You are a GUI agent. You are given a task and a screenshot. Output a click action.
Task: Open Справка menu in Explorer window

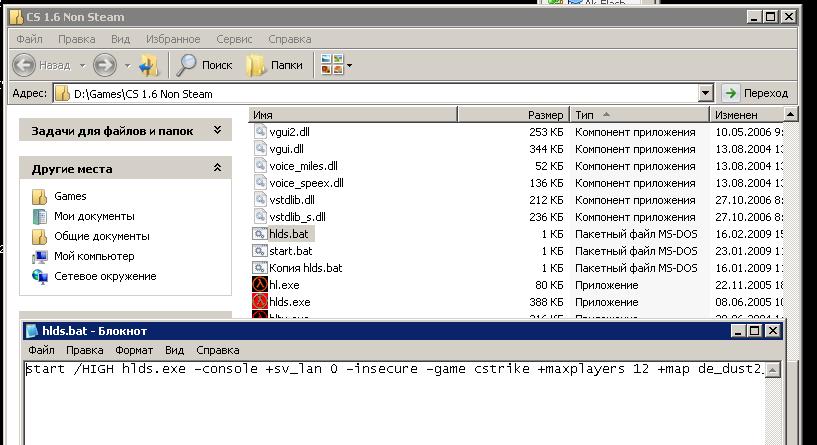(290, 39)
